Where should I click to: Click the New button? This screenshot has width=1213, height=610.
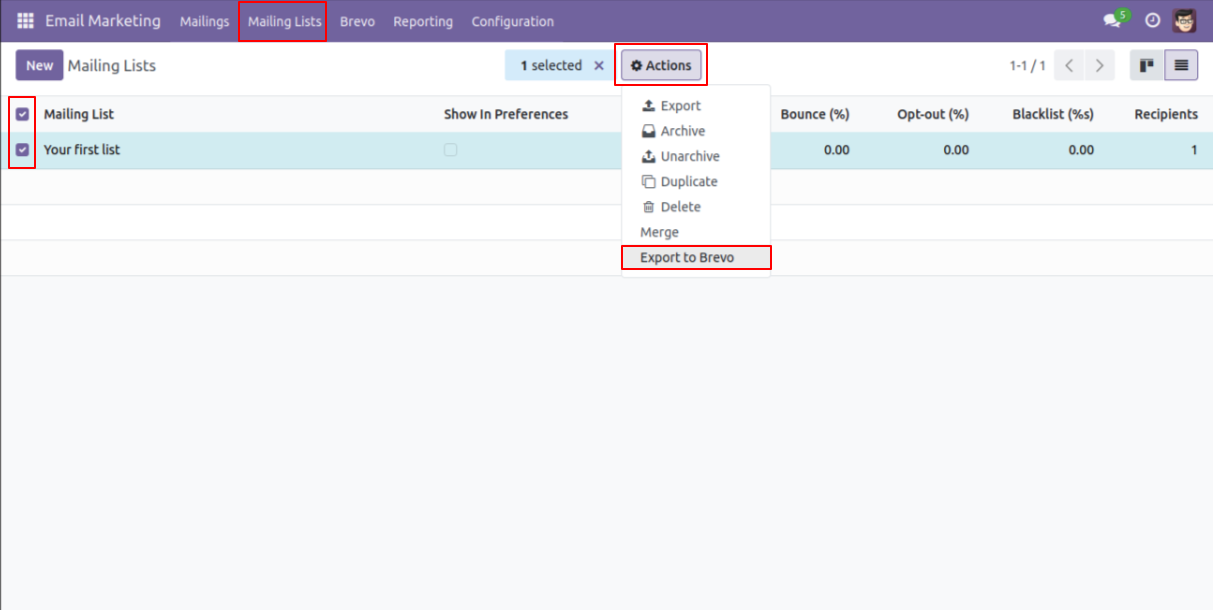tap(39, 66)
